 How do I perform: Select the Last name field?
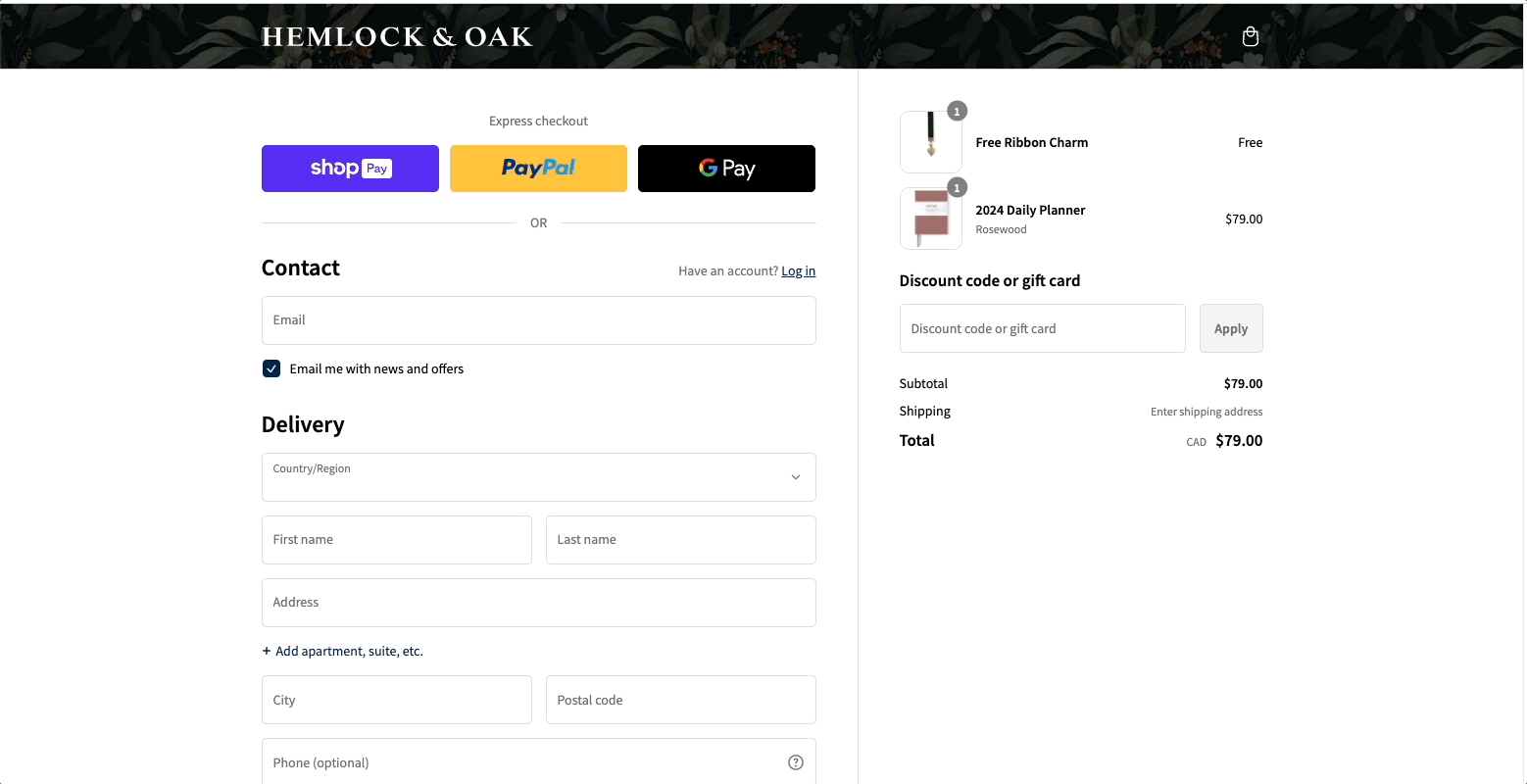pyautogui.click(x=680, y=540)
